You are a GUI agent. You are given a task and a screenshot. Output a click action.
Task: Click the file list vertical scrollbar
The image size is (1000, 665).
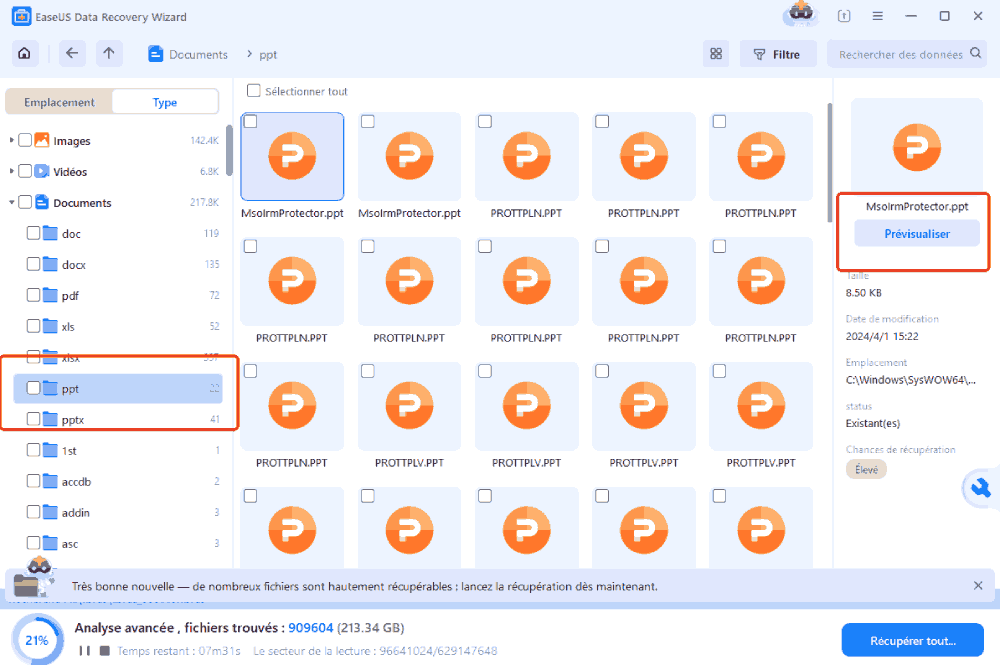(830, 163)
